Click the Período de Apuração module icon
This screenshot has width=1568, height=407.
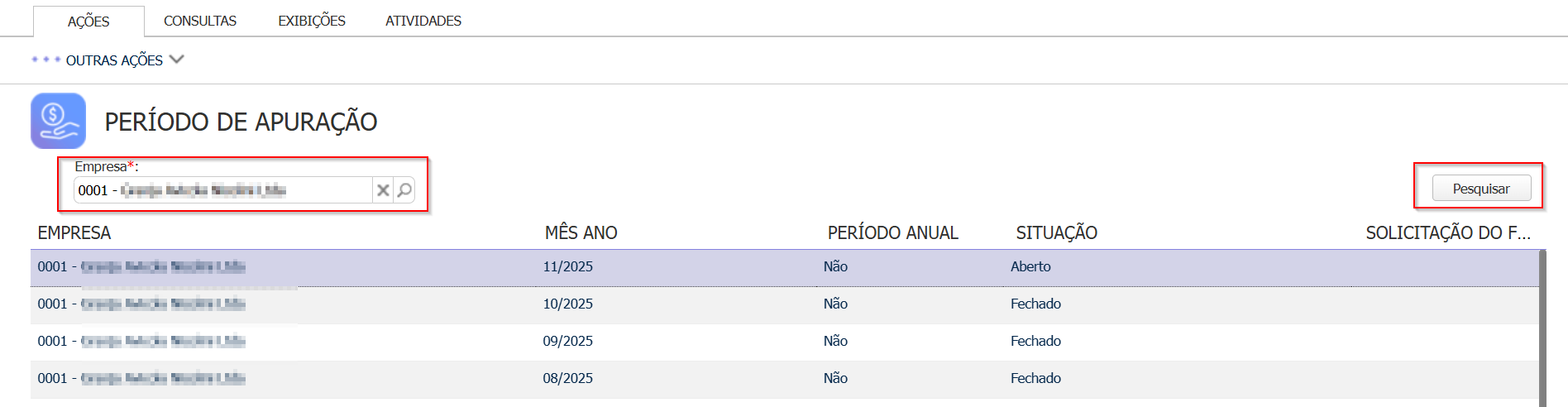pos(58,121)
